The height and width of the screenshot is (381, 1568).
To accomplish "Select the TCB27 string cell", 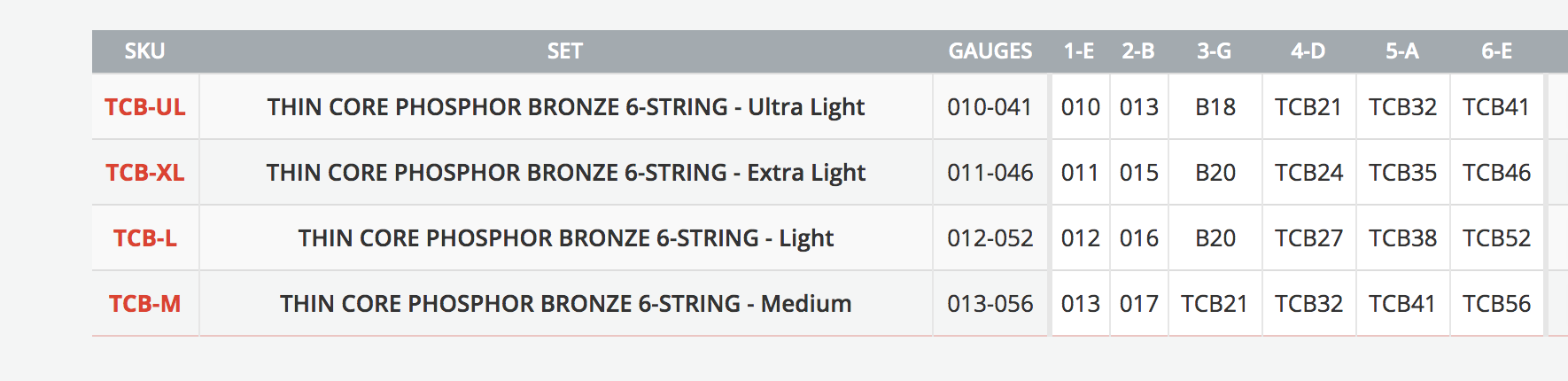I will (1308, 238).
